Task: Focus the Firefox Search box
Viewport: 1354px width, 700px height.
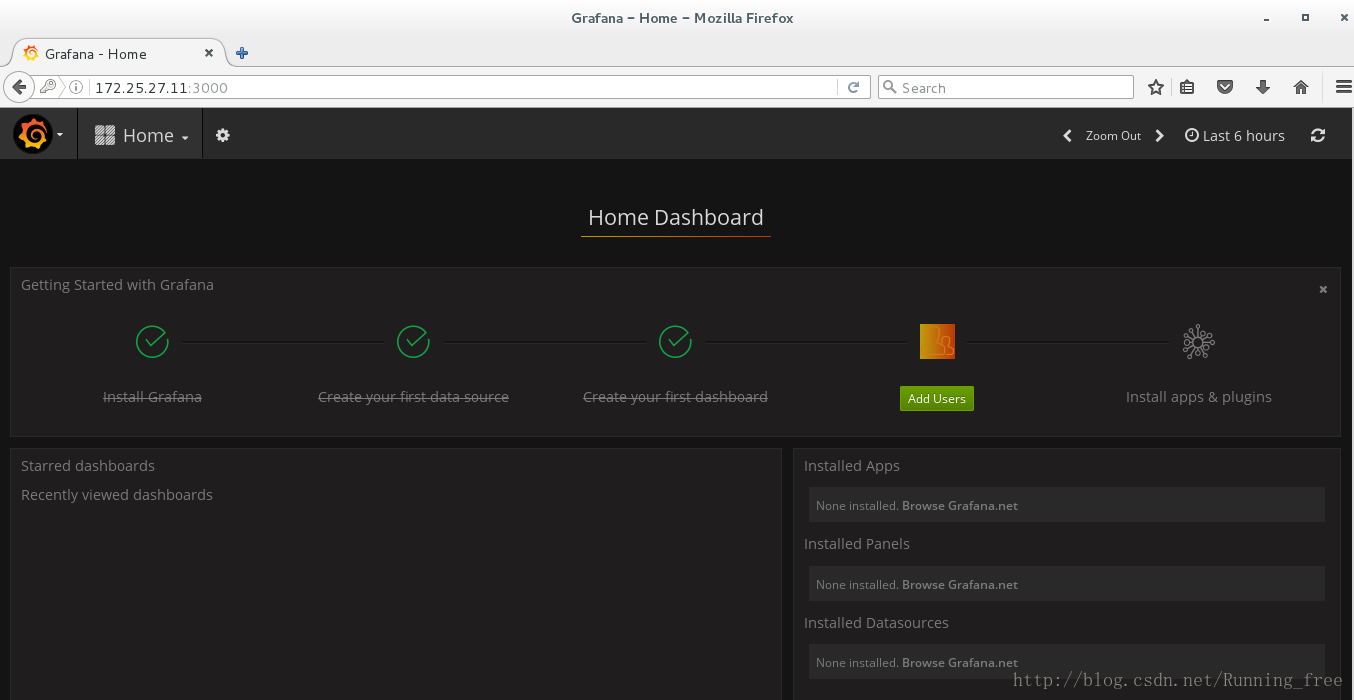Action: (x=1005, y=87)
